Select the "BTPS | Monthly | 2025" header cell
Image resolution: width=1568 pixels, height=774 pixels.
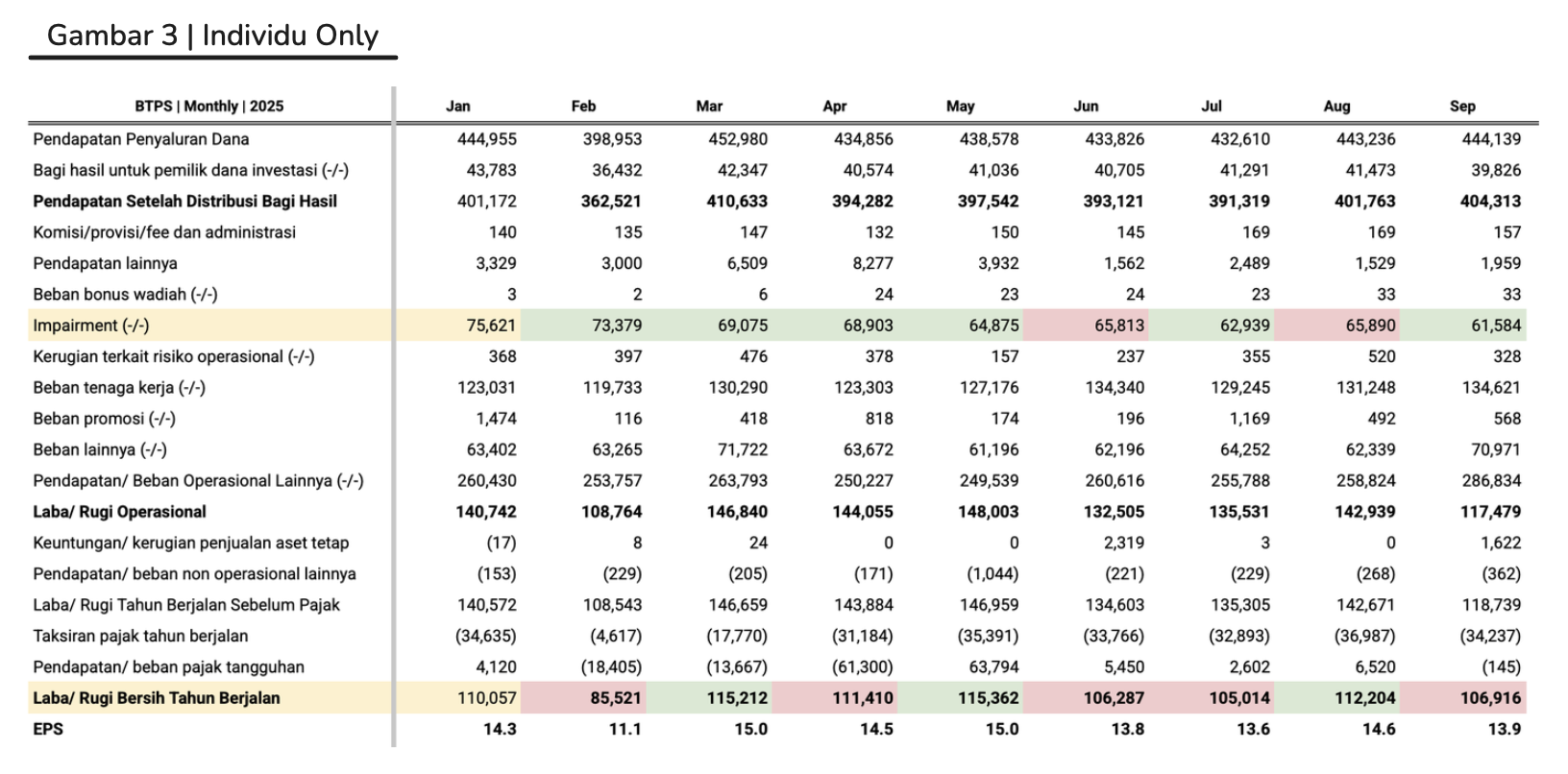208,106
